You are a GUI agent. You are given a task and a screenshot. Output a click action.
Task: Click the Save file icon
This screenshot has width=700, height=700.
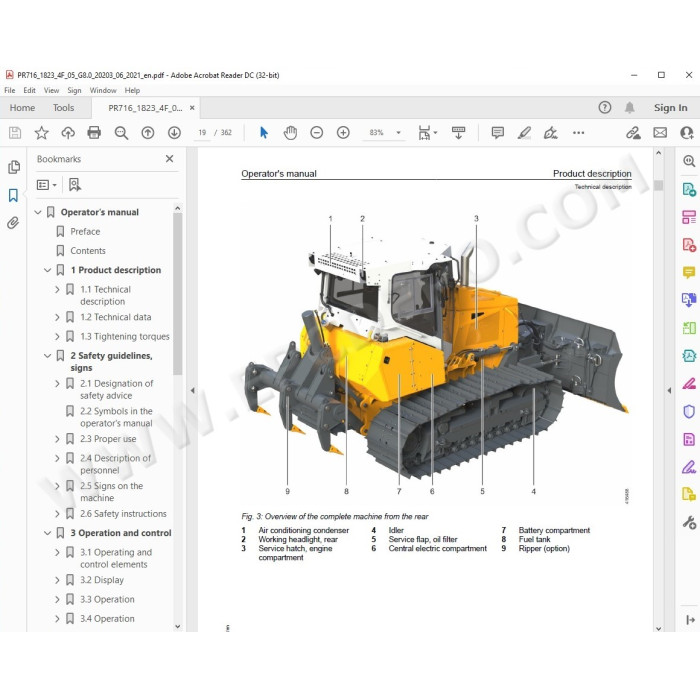[15, 133]
